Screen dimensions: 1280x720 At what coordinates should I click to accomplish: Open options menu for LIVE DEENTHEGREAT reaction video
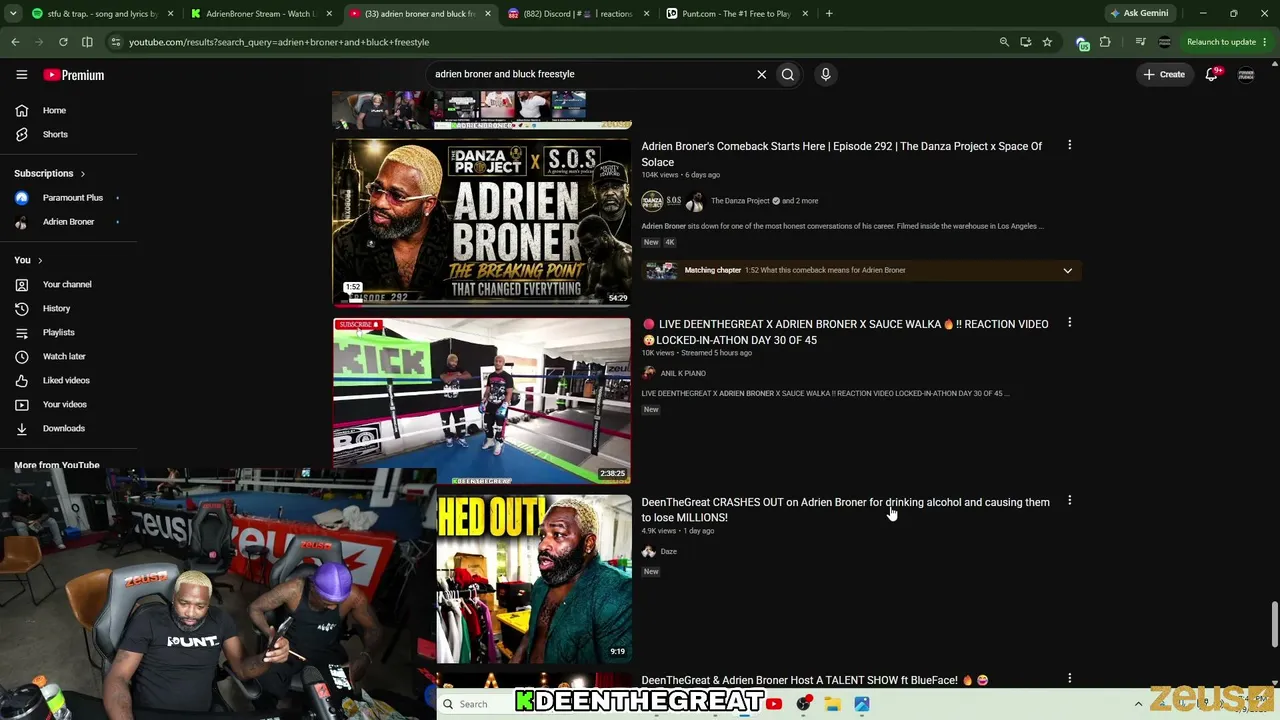1069,323
